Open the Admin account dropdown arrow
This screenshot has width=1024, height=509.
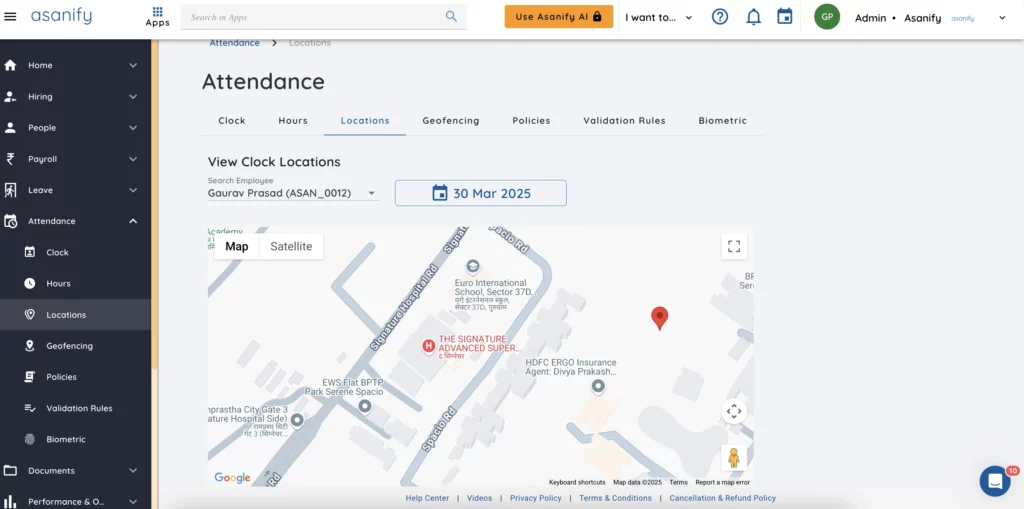[x=1002, y=18]
